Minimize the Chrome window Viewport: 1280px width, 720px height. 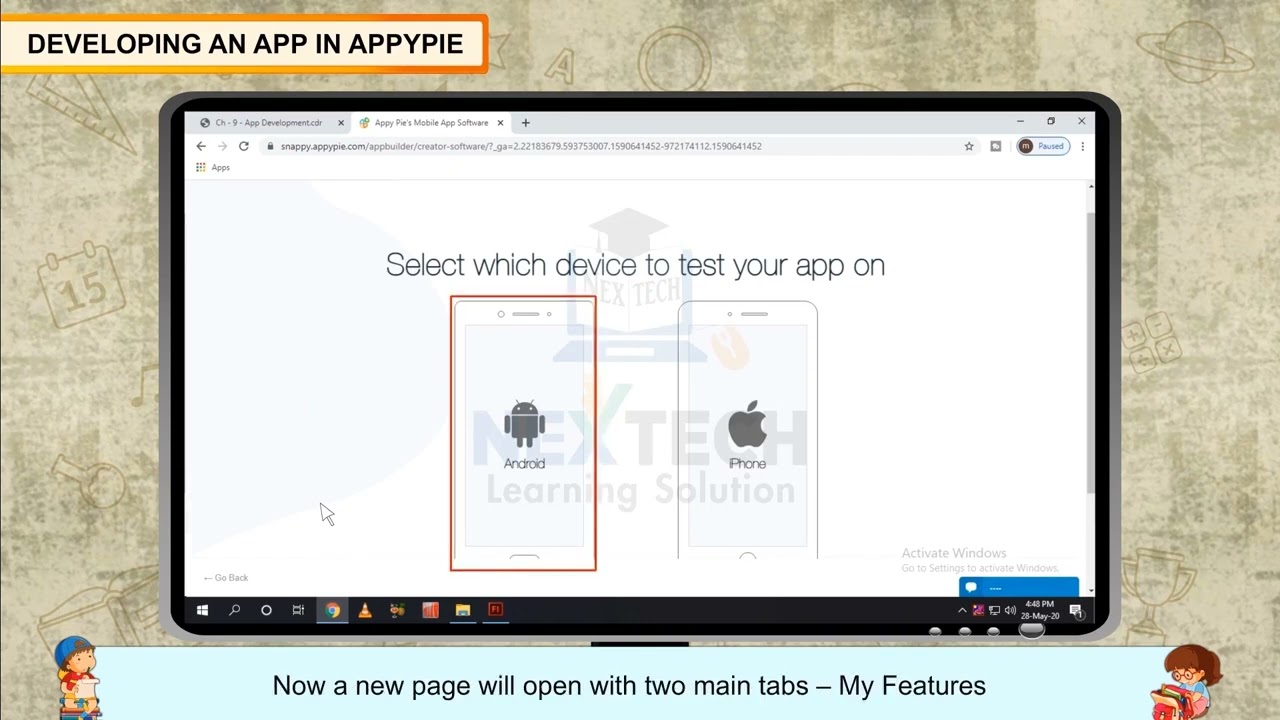tap(1020, 122)
